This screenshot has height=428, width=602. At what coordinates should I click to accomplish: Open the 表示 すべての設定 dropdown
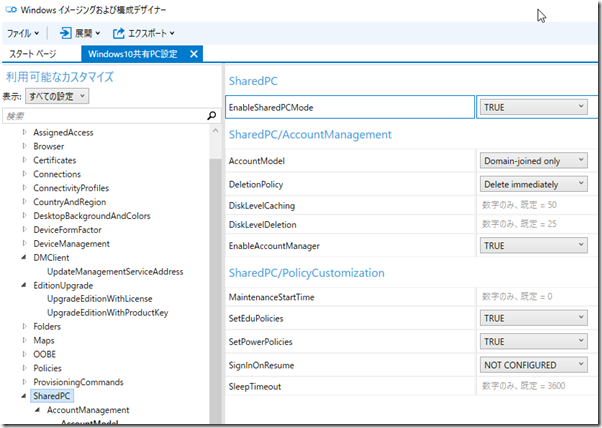tap(57, 96)
